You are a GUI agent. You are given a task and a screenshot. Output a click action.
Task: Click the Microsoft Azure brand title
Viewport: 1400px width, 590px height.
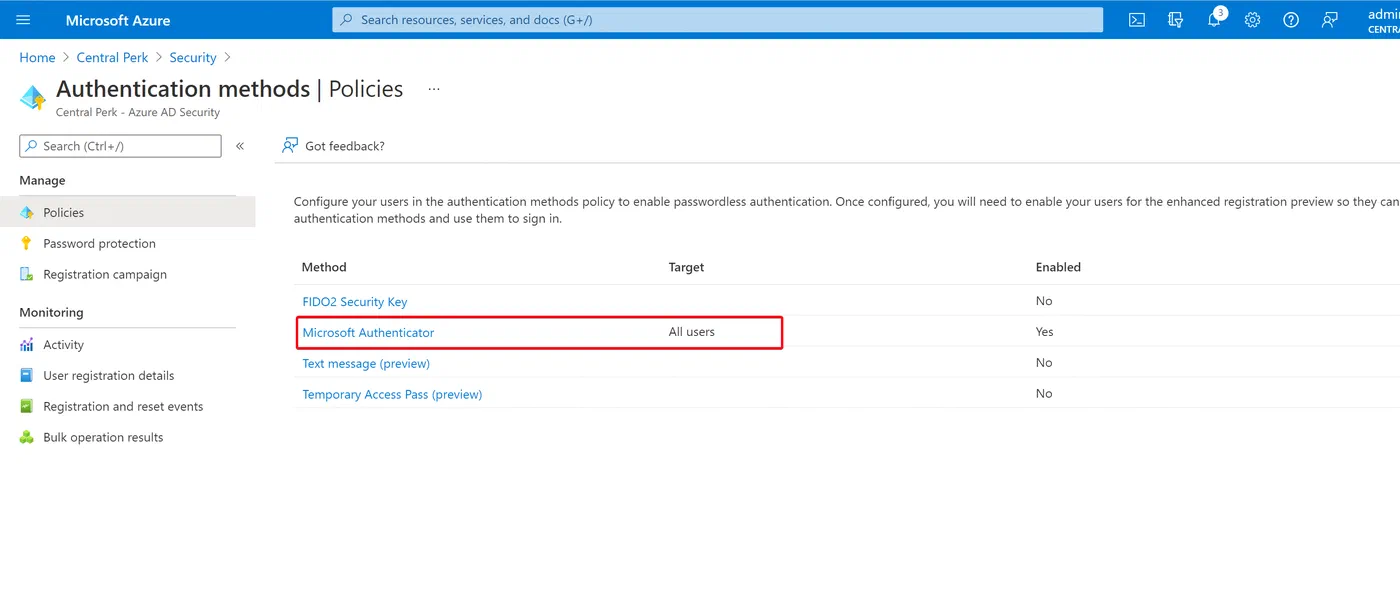click(x=118, y=20)
